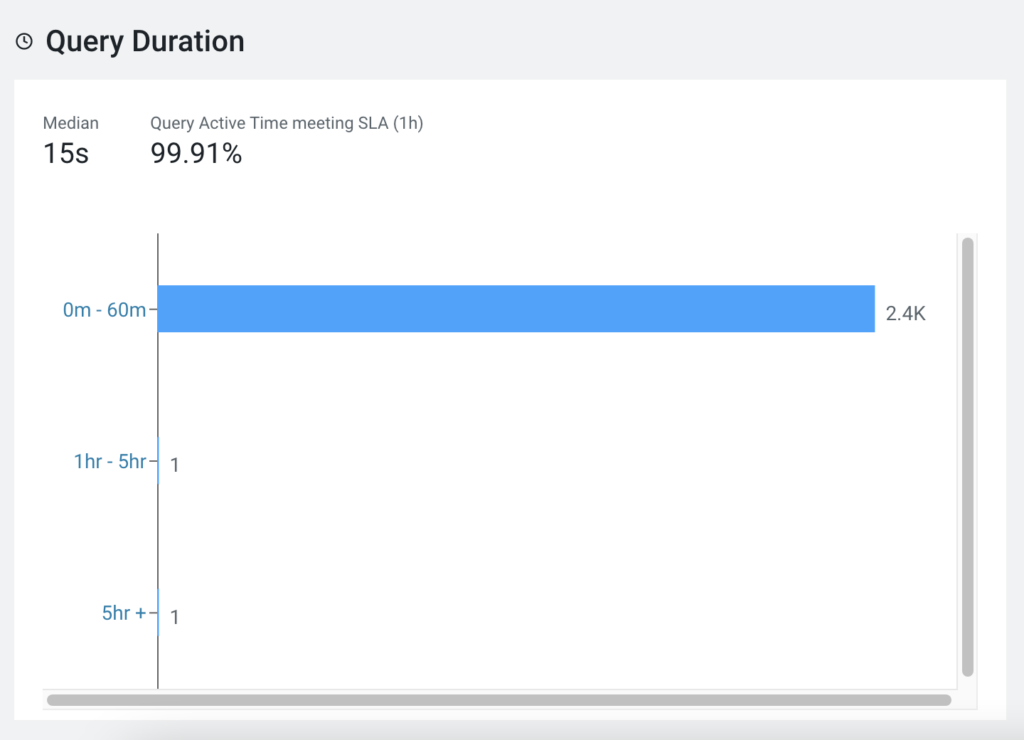
Task: Click the large blue 0m - 60m bar
Action: (x=516, y=309)
